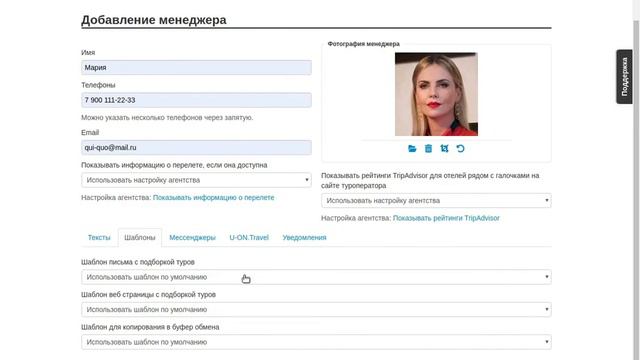Click label Шаблон письма с подборкой туров

tap(138, 262)
